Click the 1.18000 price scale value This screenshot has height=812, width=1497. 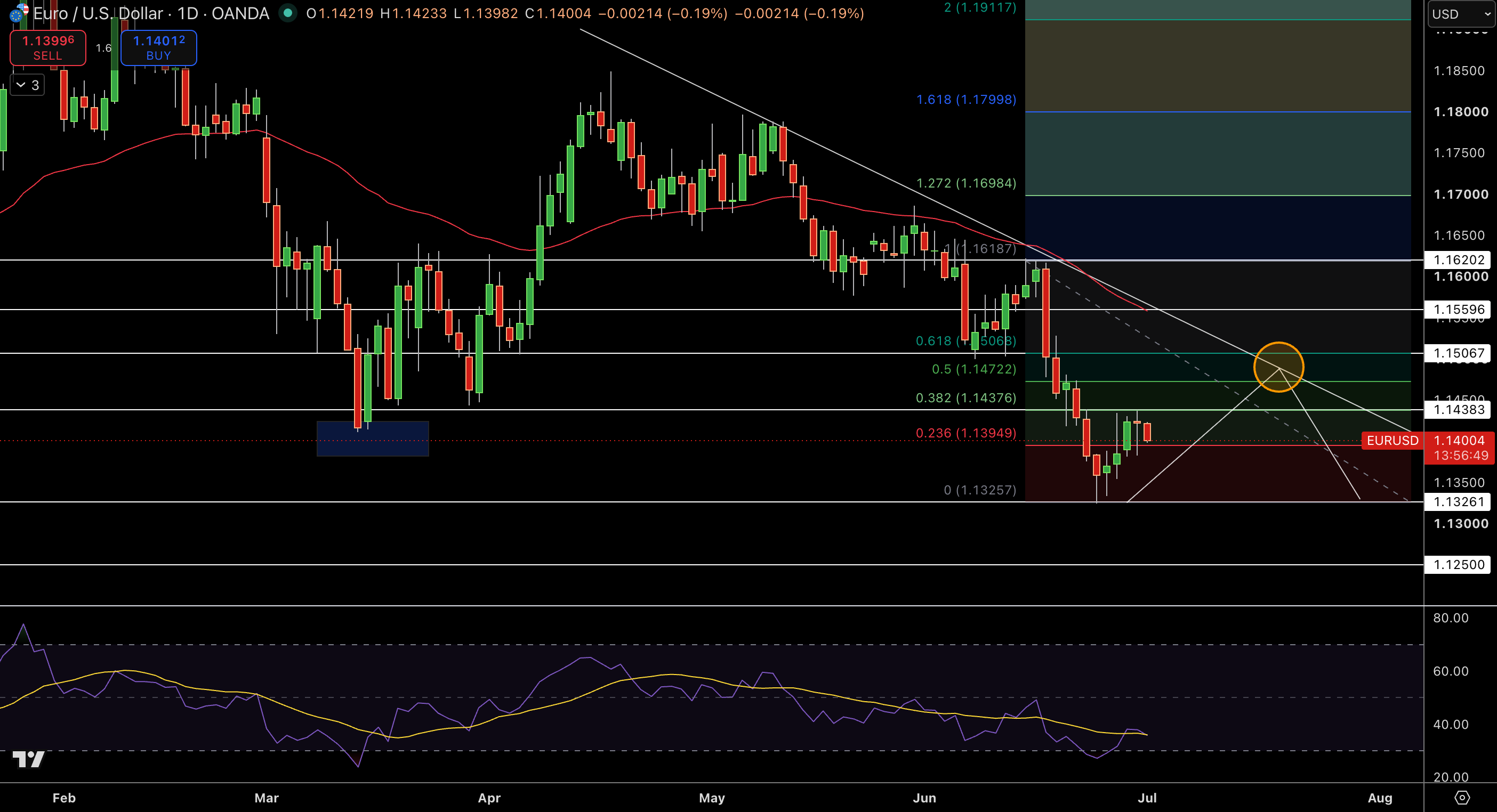(x=1461, y=111)
